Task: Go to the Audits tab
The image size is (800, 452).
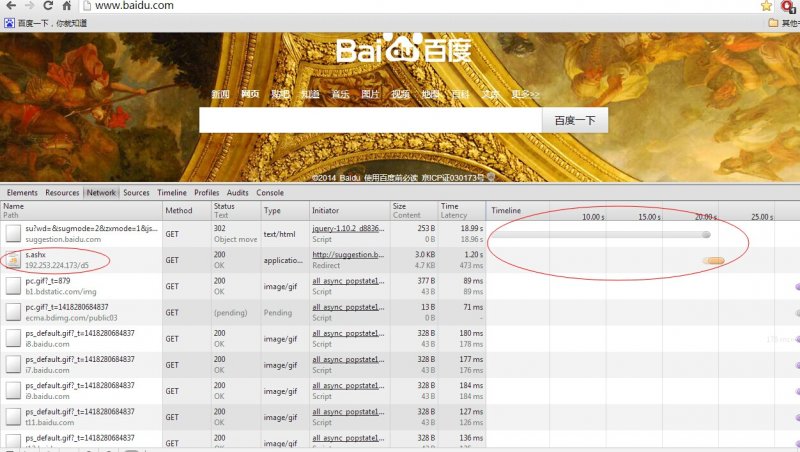Action: (x=238, y=193)
